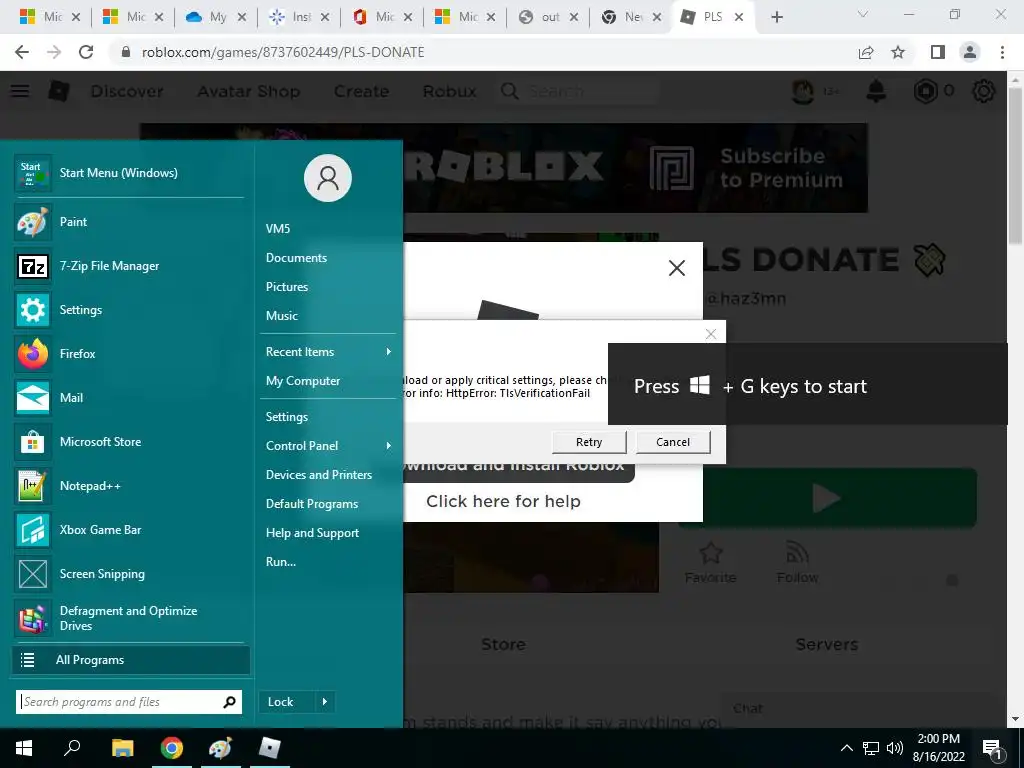Click the volume tray icon
This screenshot has height=768, width=1024.
pos(895,748)
